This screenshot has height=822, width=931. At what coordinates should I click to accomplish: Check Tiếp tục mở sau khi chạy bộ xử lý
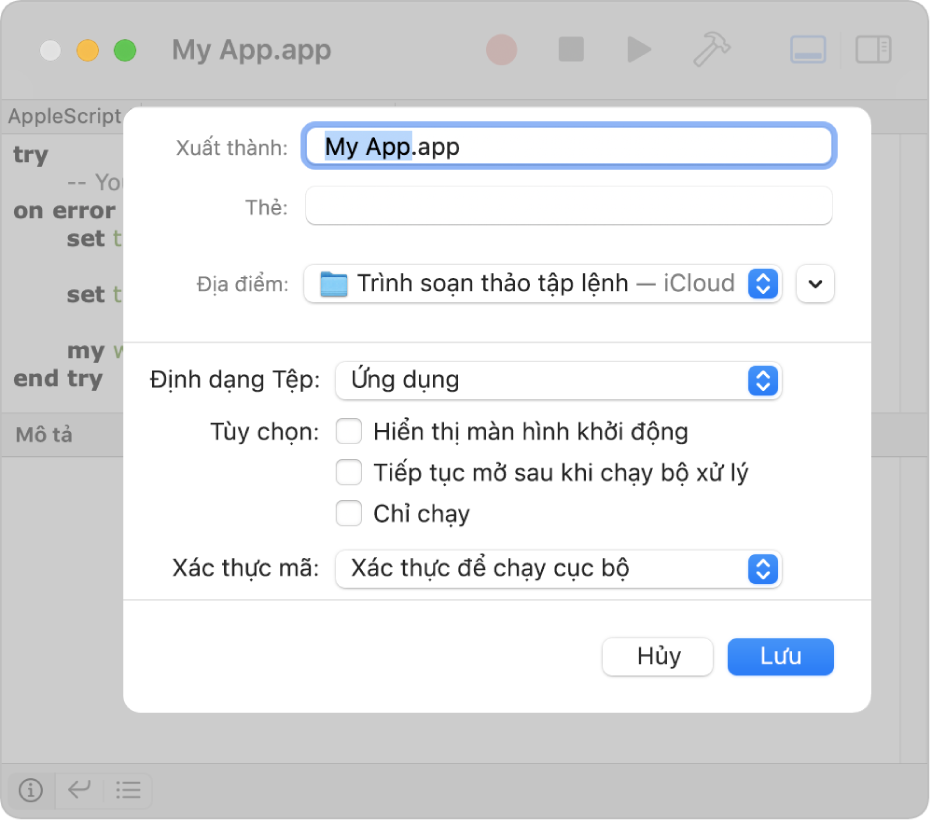pyautogui.click(x=349, y=472)
